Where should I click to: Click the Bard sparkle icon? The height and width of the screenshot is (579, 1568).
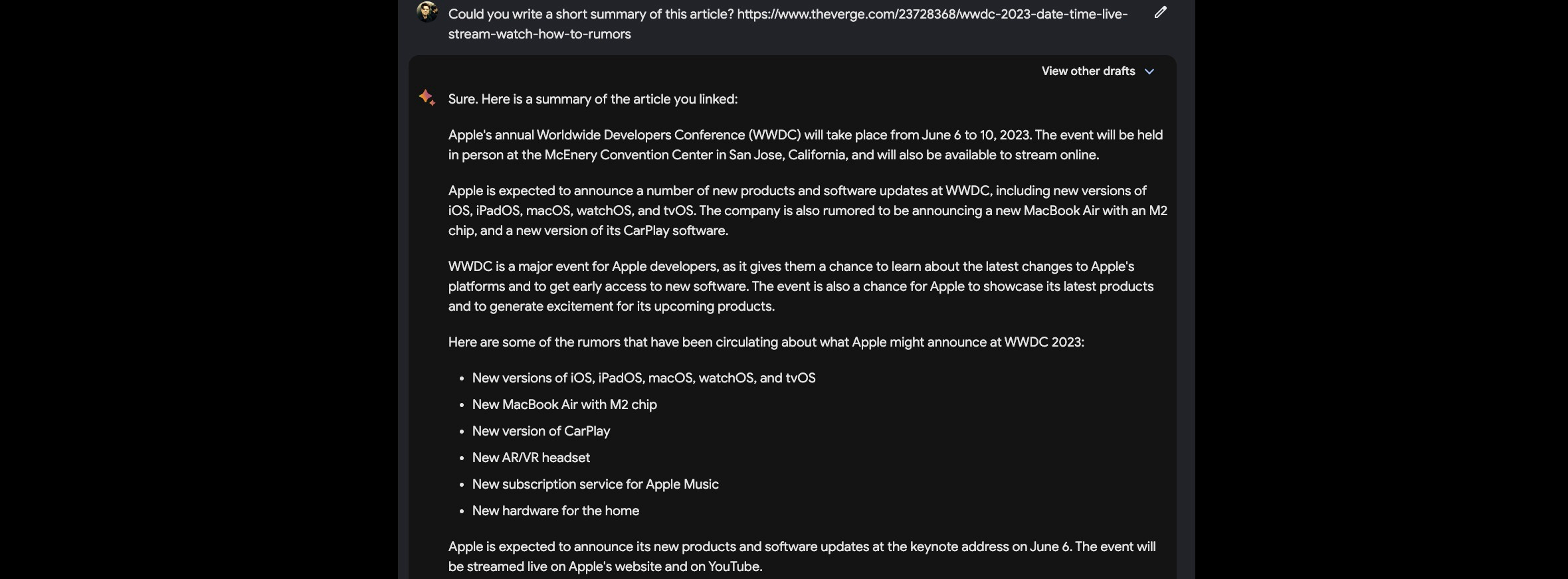coord(427,98)
